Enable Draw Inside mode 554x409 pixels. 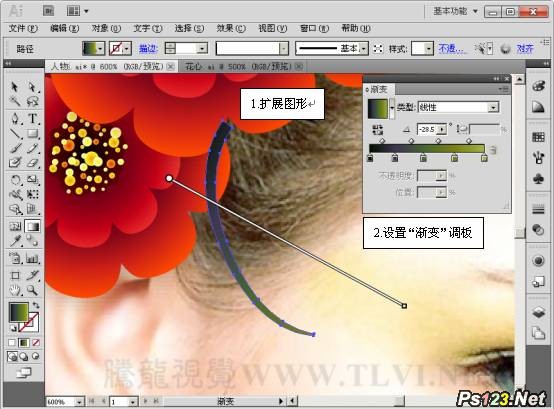pos(36,356)
